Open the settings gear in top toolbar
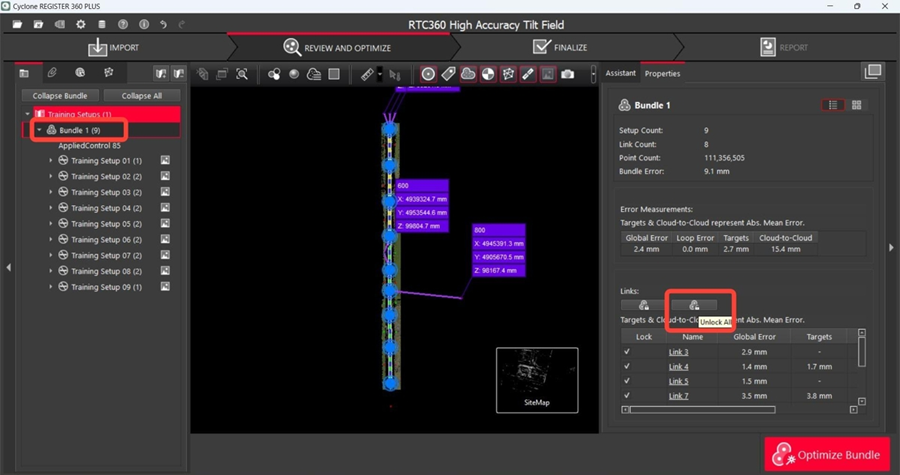The image size is (900, 475). click(x=80, y=23)
